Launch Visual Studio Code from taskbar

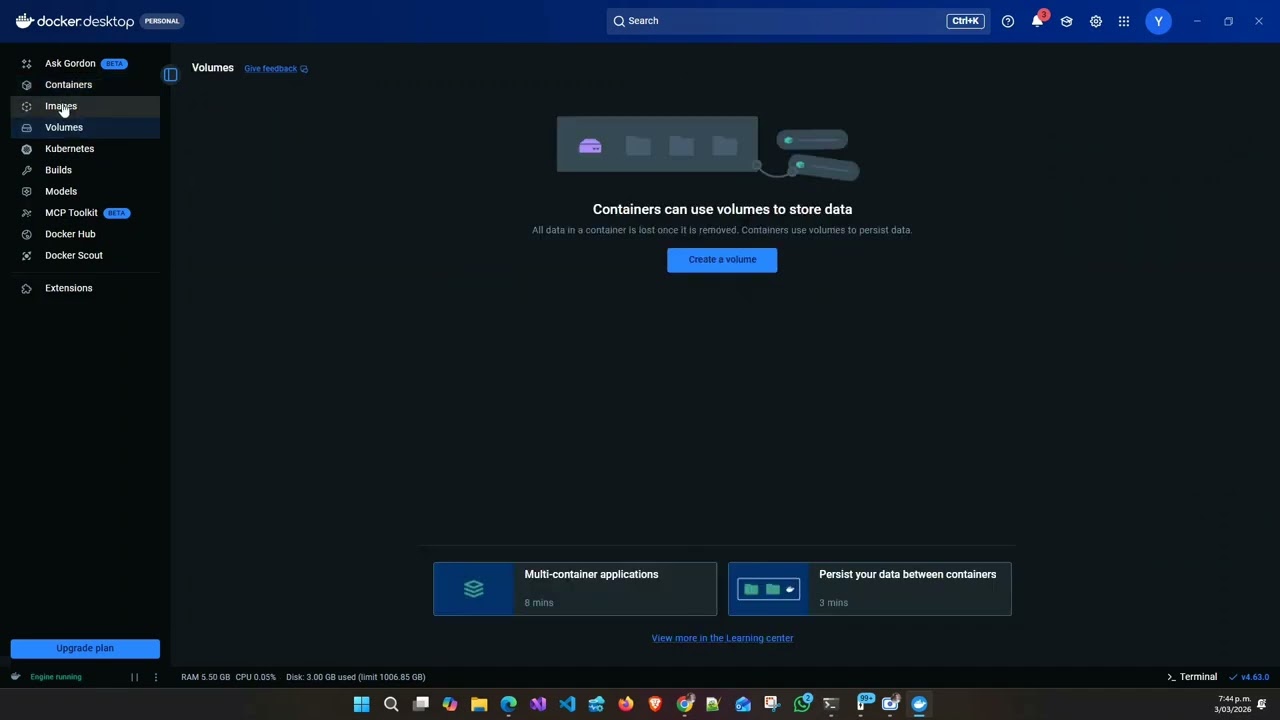click(x=567, y=704)
